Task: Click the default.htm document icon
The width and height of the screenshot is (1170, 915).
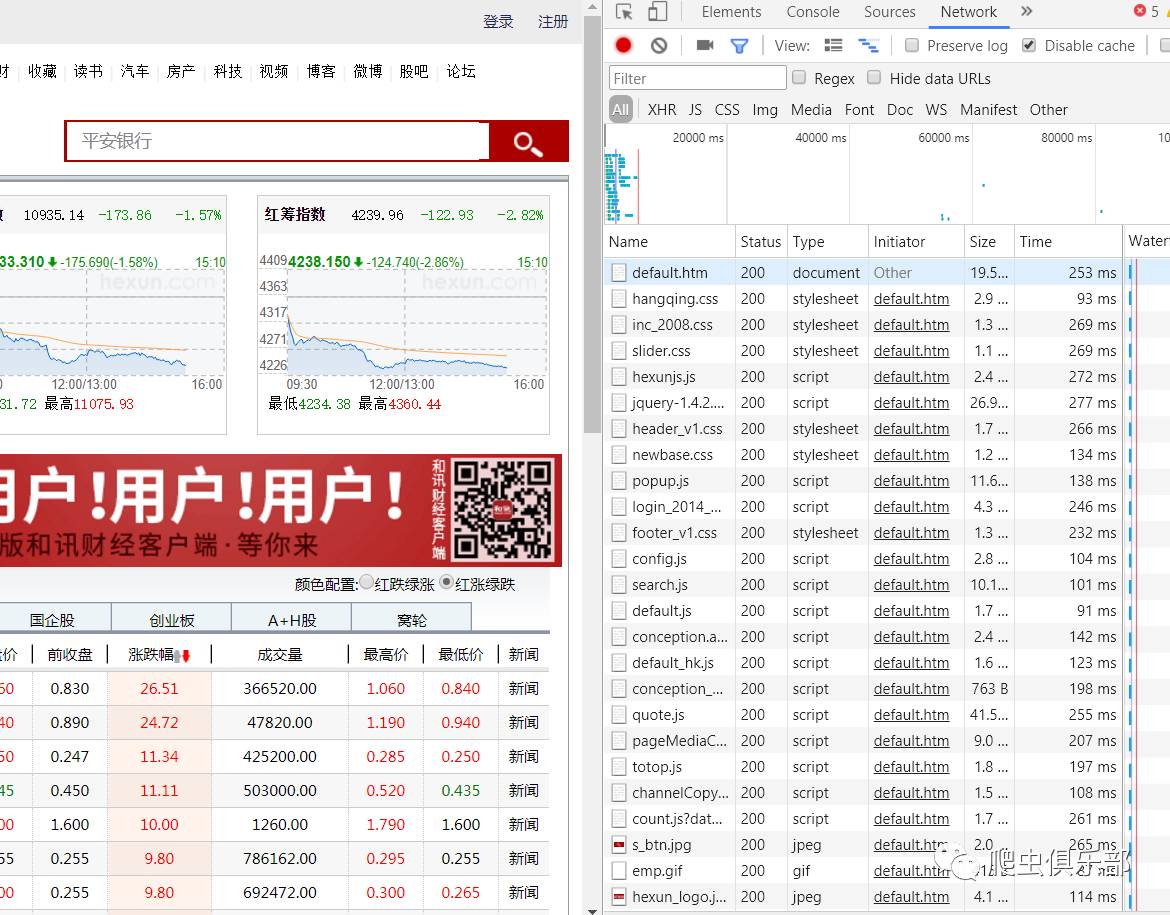Action: pyautogui.click(x=619, y=272)
